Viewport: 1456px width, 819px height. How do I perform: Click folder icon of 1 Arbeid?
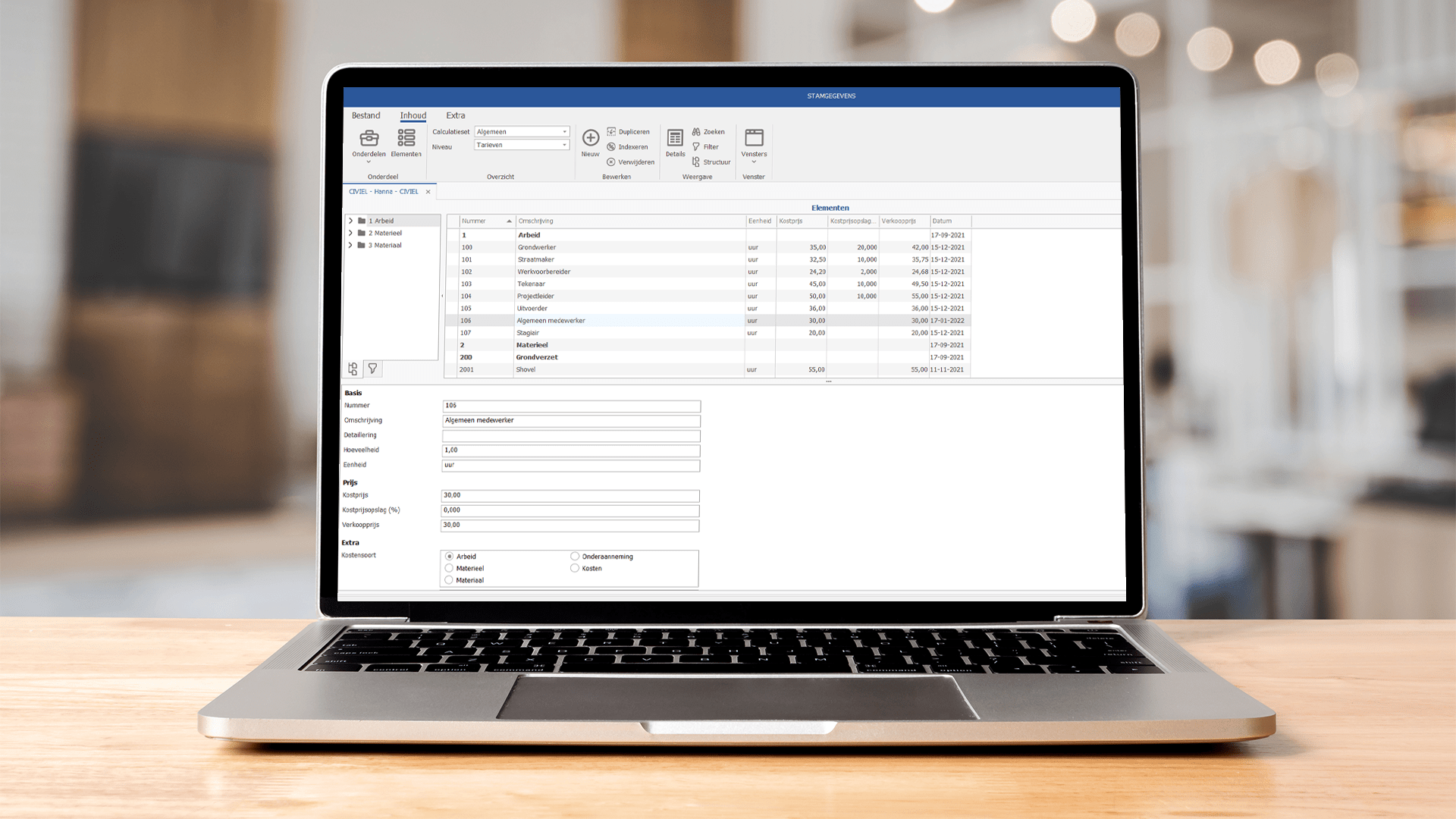coord(362,221)
